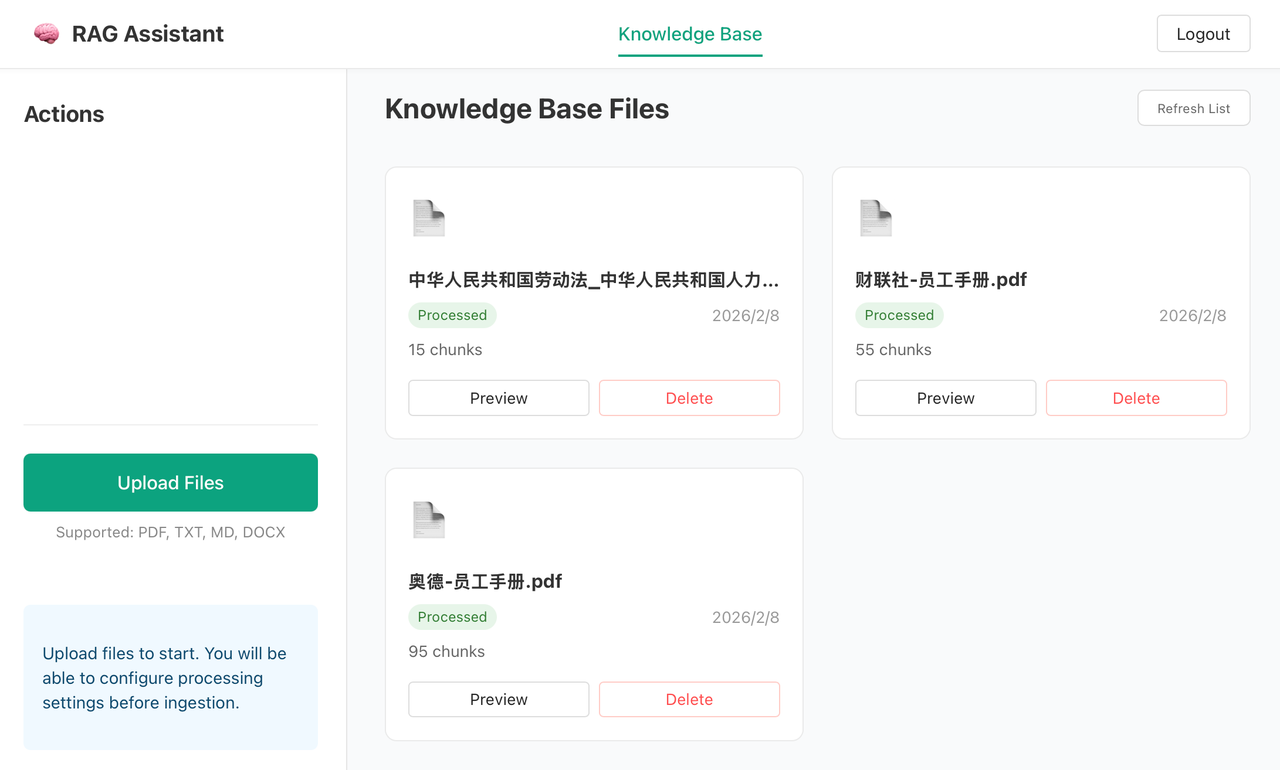Click the 2026/2/8 date on the 奥德 card
1280x770 pixels.
745,617
